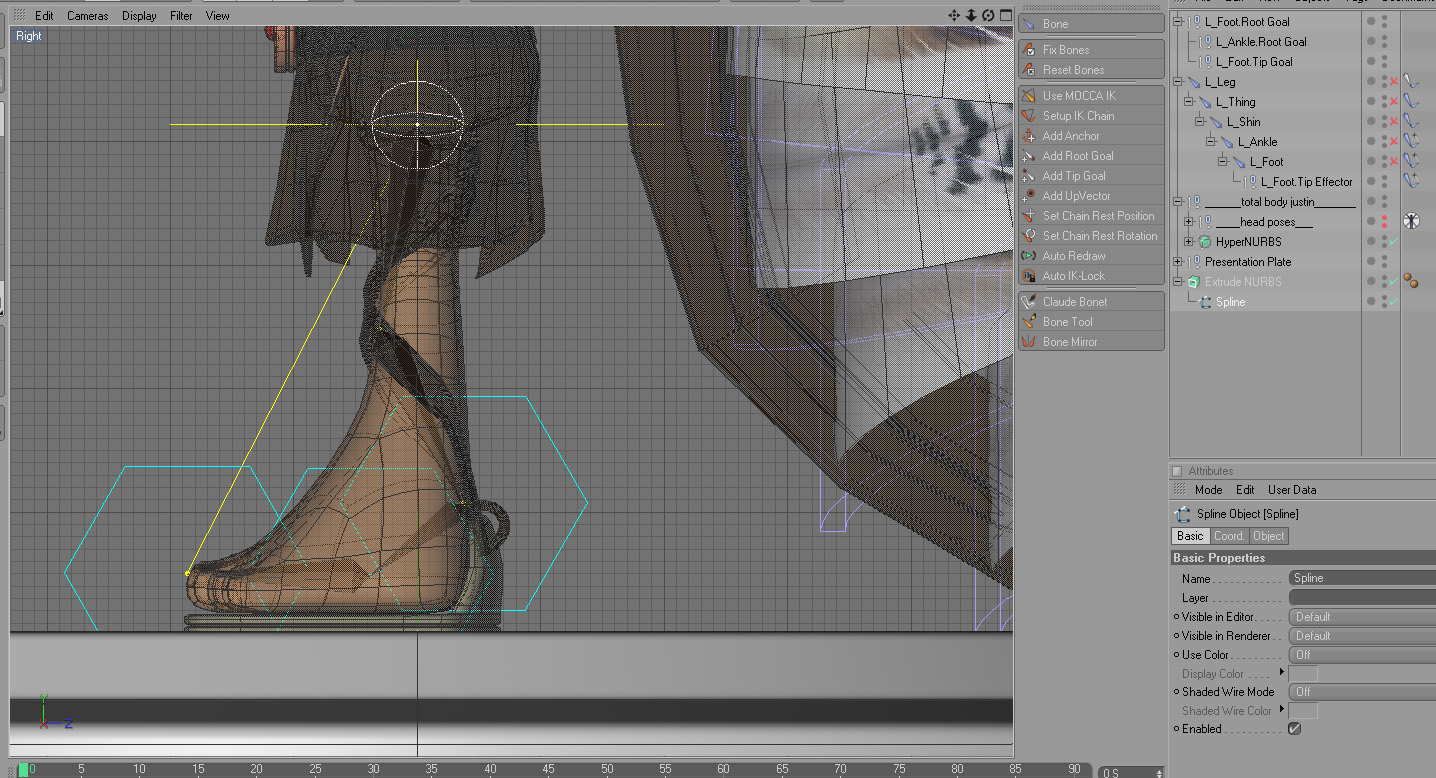1436x778 pixels.
Task: Click the Display Color swatch
Action: click(x=1303, y=674)
